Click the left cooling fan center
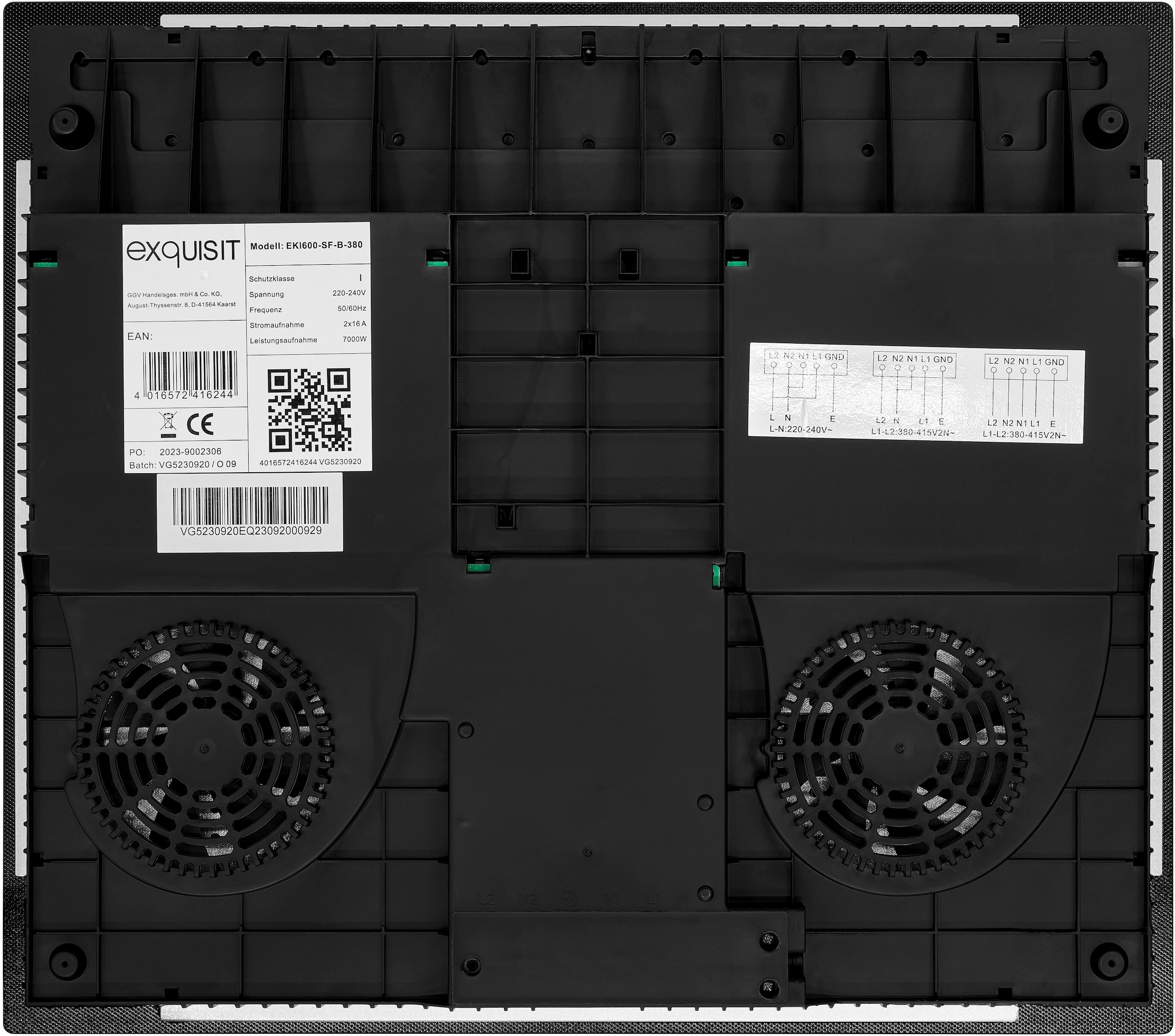This screenshot has height=1036, width=1175. [205, 749]
